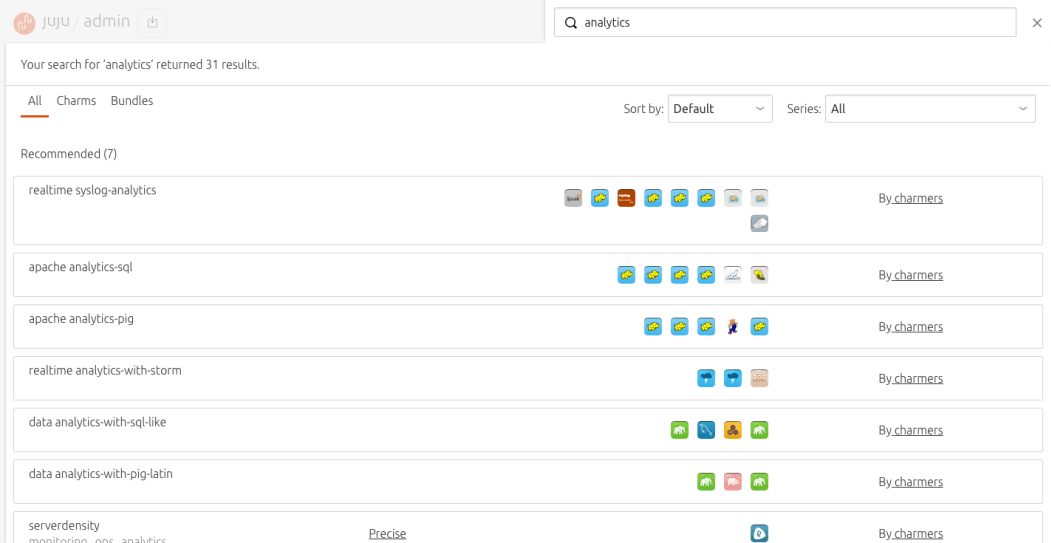This screenshot has width=1051, height=543.
Task: Open charmers link in data analytics-with-sql-like row
Action: coord(918,430)
